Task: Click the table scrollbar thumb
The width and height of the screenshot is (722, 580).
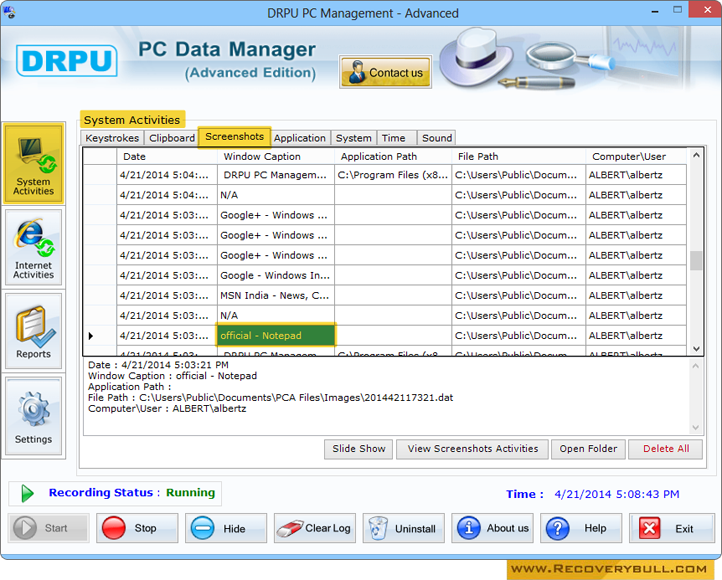Action: tap(696, 261)
